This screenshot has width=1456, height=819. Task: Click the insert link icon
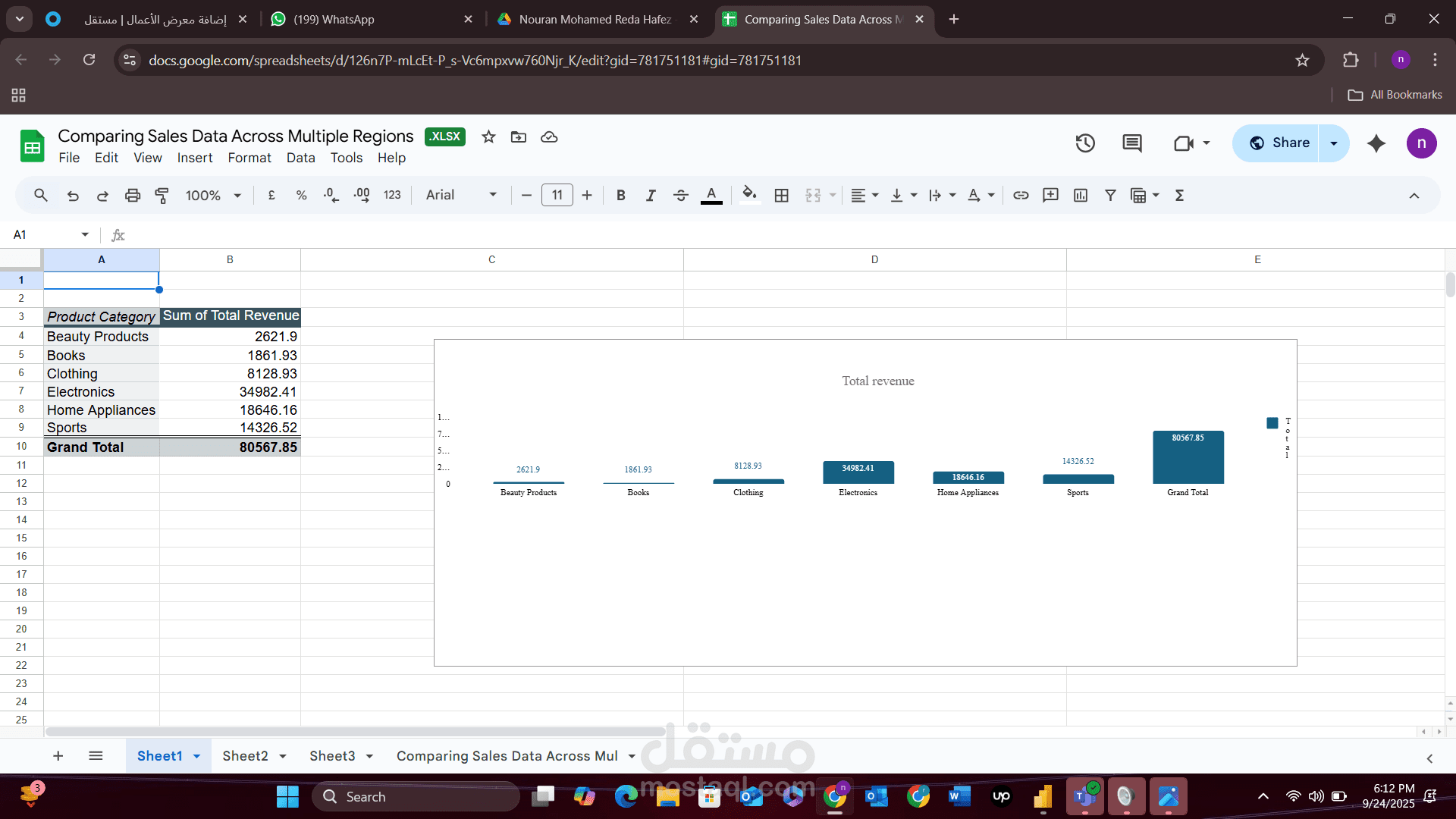tap(1021, 196)
